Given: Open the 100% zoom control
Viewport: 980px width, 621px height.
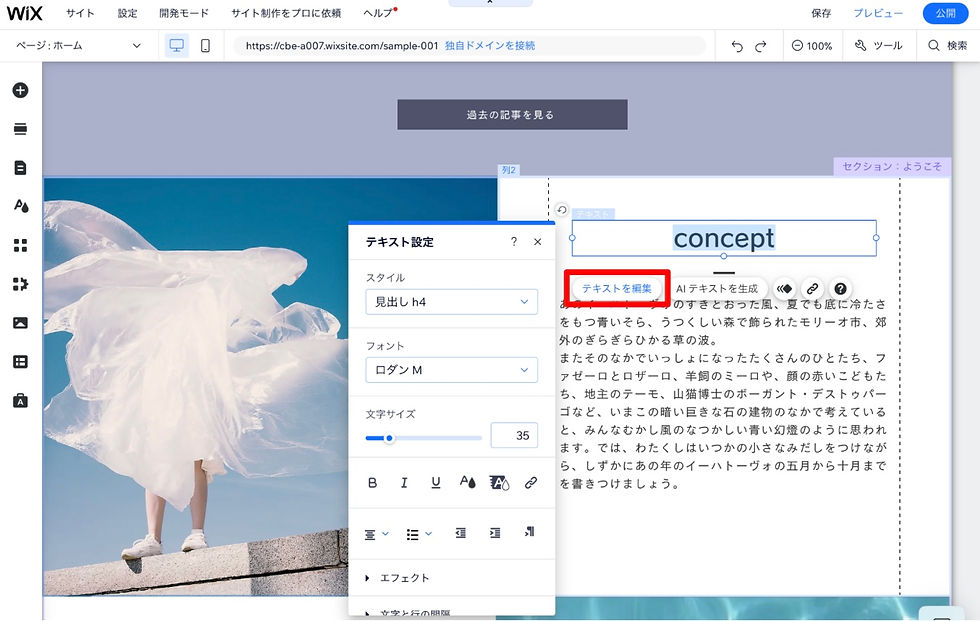Looking at the screenshot, I should 812,46.
